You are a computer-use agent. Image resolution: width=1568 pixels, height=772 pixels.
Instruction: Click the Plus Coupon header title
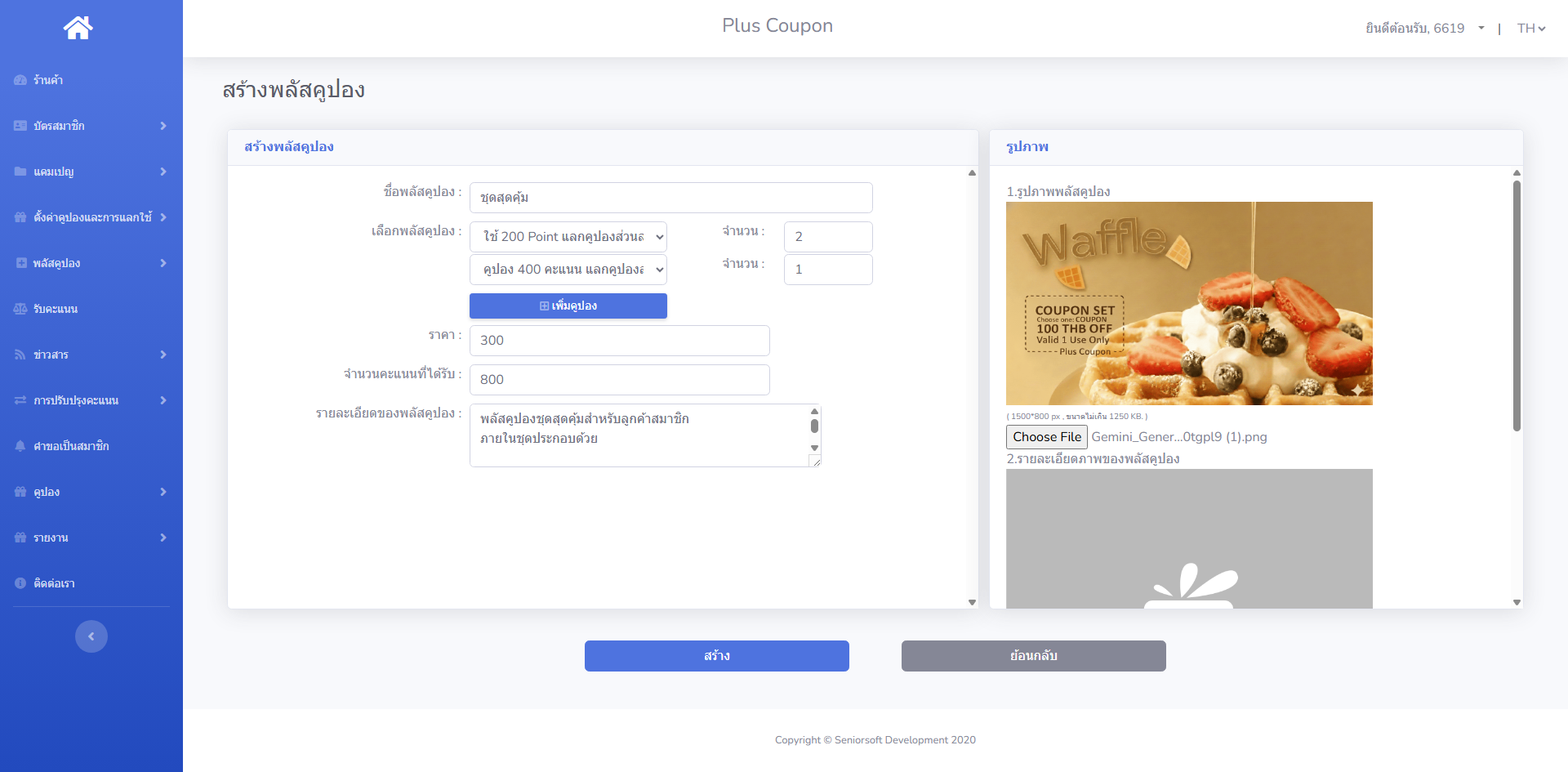[x=777, y=26]
